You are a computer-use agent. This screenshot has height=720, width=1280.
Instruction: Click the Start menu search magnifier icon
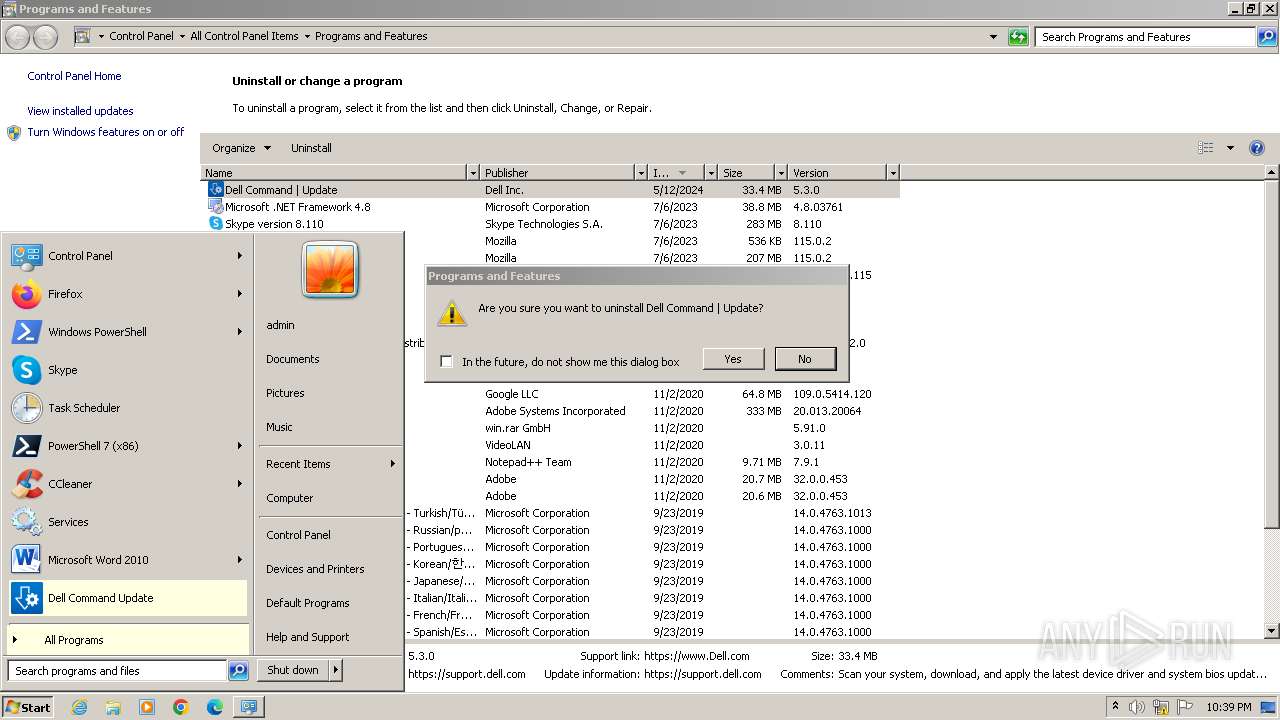238,671
